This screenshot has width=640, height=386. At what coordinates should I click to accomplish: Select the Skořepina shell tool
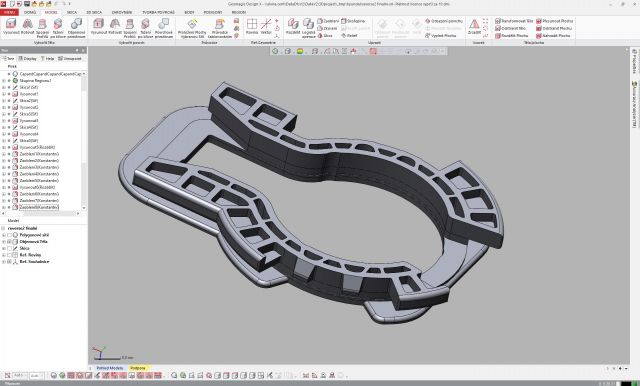pyautogui.click(x=353, y=21)
